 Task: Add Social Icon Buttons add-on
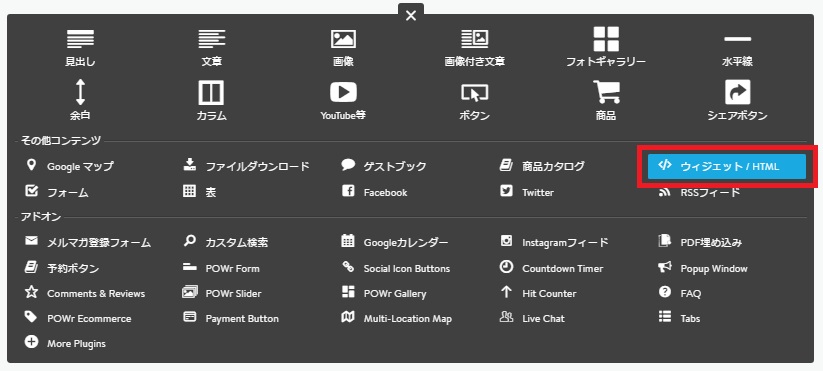pyautogui.click(x=396, y=268)
